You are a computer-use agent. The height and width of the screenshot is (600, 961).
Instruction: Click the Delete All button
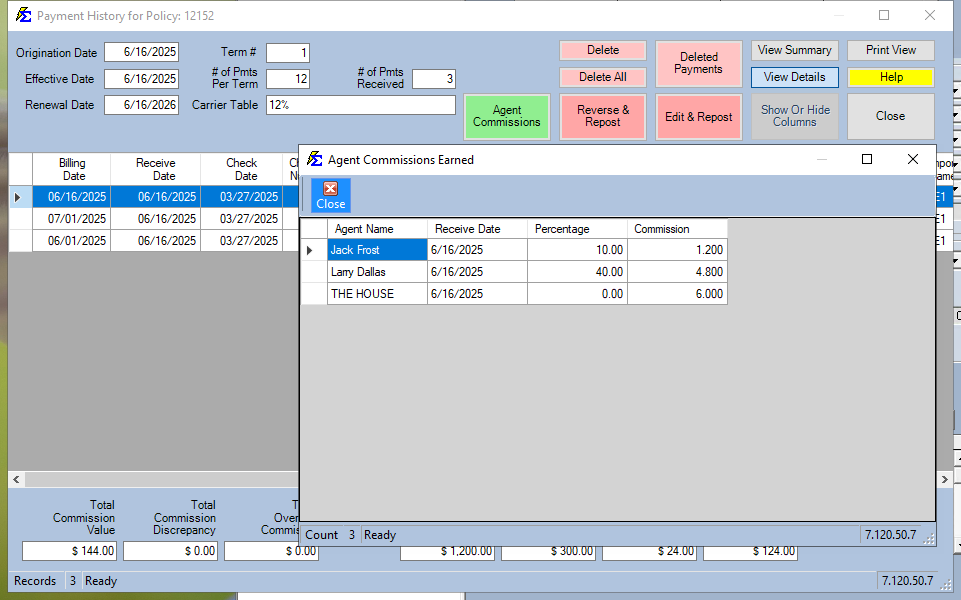[x=602, y=77]
